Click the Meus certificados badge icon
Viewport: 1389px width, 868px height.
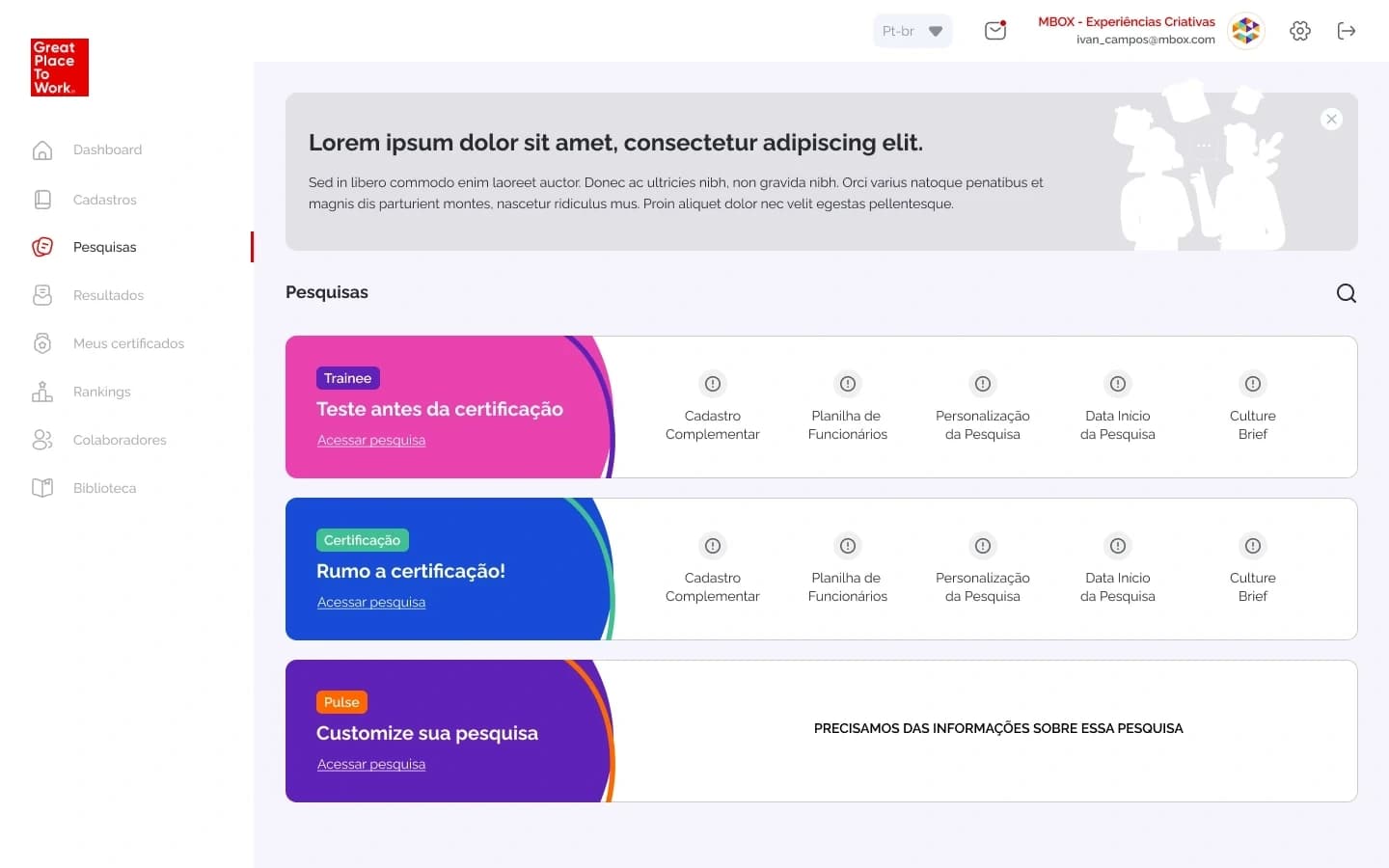tap(42, 343)
